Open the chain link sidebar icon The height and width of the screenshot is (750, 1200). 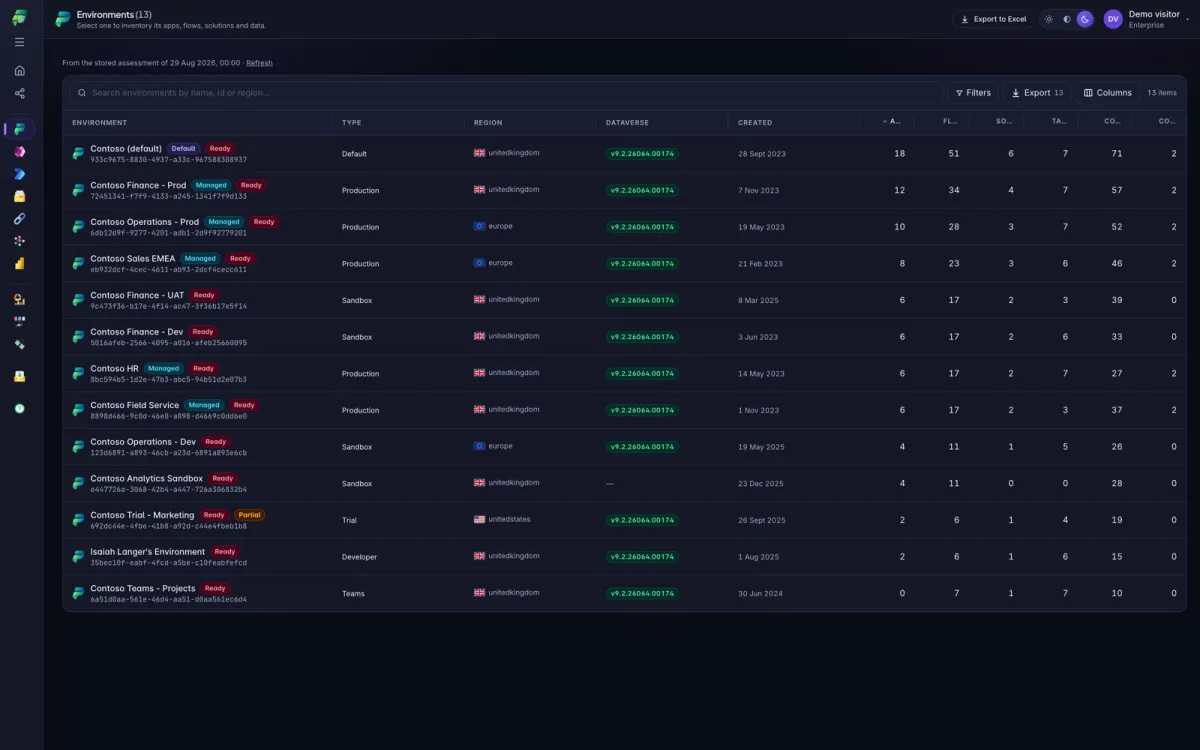pyautogui.click(x=19, y=219)
